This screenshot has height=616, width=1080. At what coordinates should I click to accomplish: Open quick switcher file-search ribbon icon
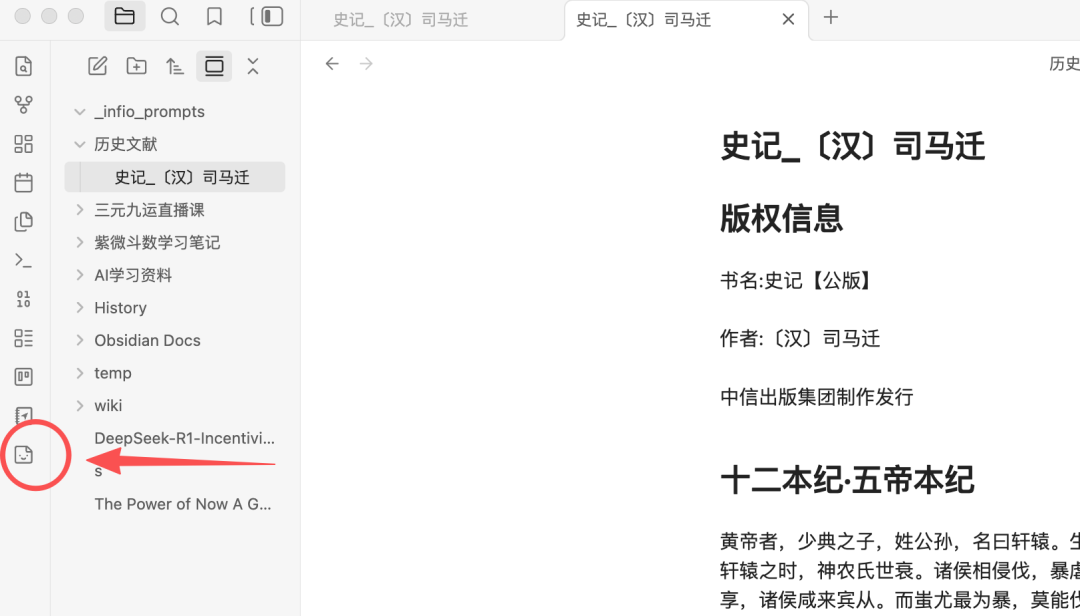pos(23,66)
